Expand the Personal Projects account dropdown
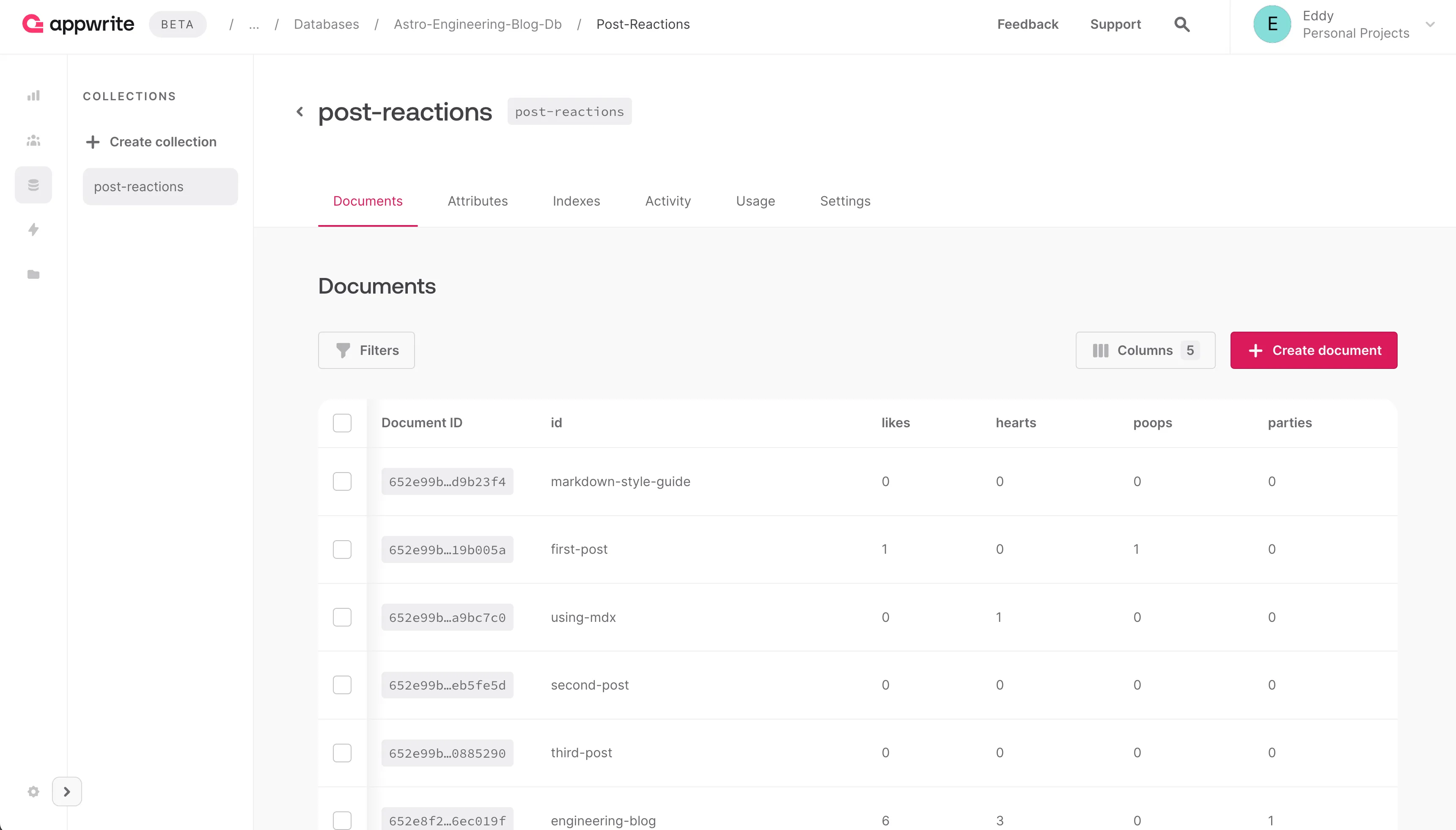This screenshot has height=830, width=1456. pyautogui.click(x=1430, y=25)
